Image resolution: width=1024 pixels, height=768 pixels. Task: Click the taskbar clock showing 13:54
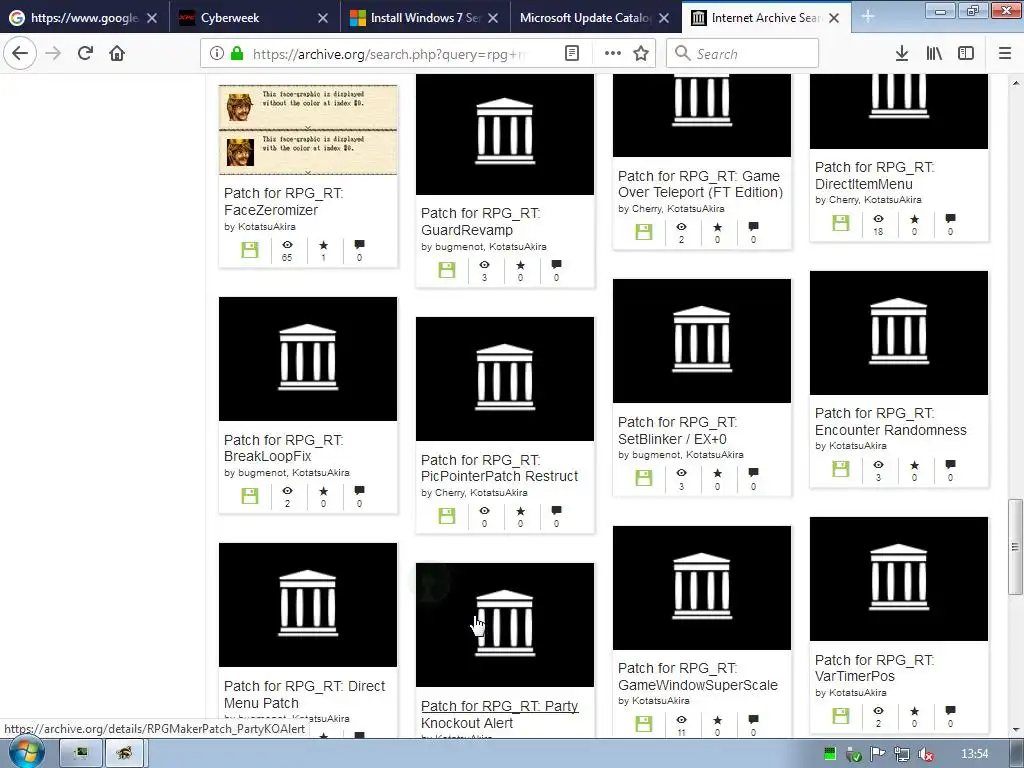[x=974, y=754]
